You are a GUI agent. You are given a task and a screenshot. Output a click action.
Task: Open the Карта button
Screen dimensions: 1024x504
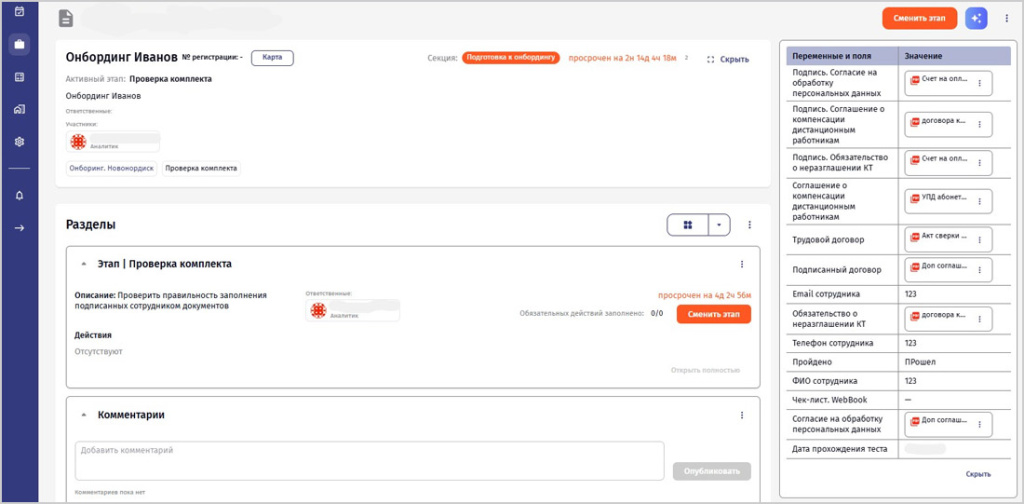click(x=272, y=57)
